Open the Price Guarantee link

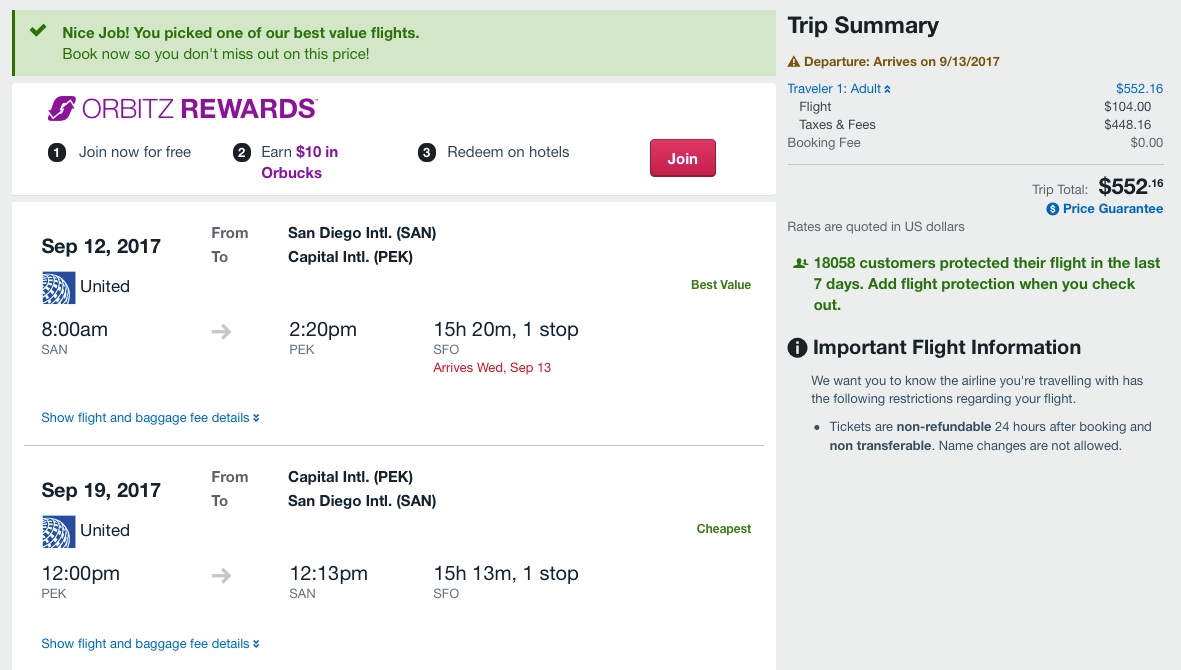click(x=1112, y=209)
